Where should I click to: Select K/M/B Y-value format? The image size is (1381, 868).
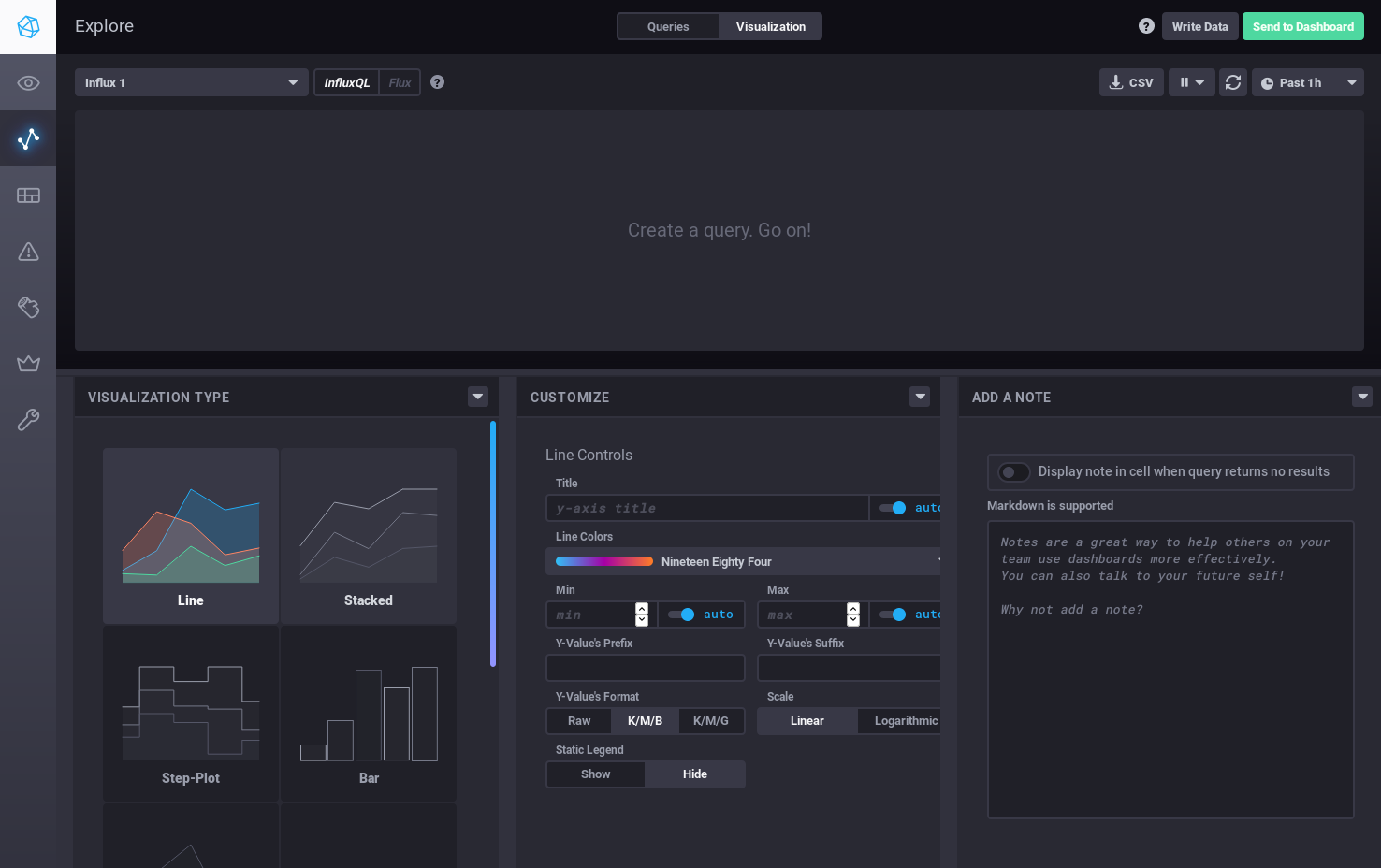coord(645,721)
